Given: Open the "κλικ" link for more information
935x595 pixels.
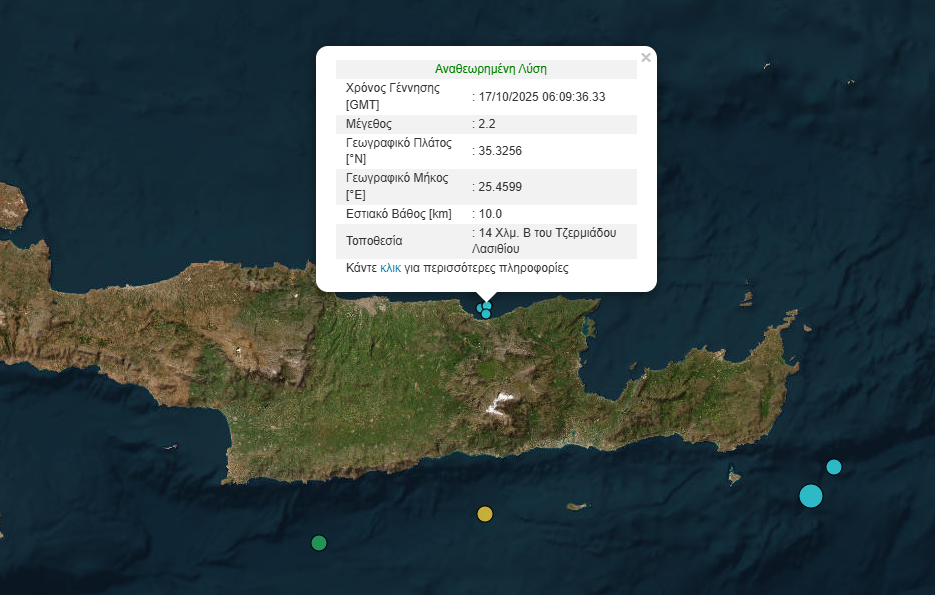Looking at the screenshot, I should (x=390, y=268).
